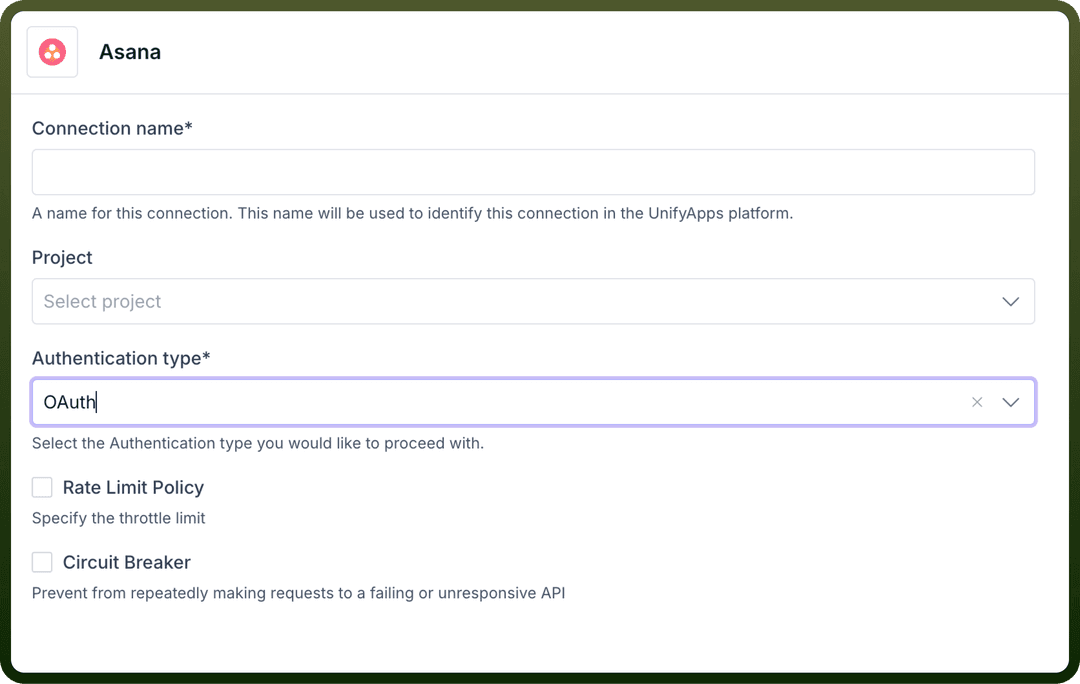Click the Rate Limit Policy label
The image size is (1080, 684).
click(134, 488)
